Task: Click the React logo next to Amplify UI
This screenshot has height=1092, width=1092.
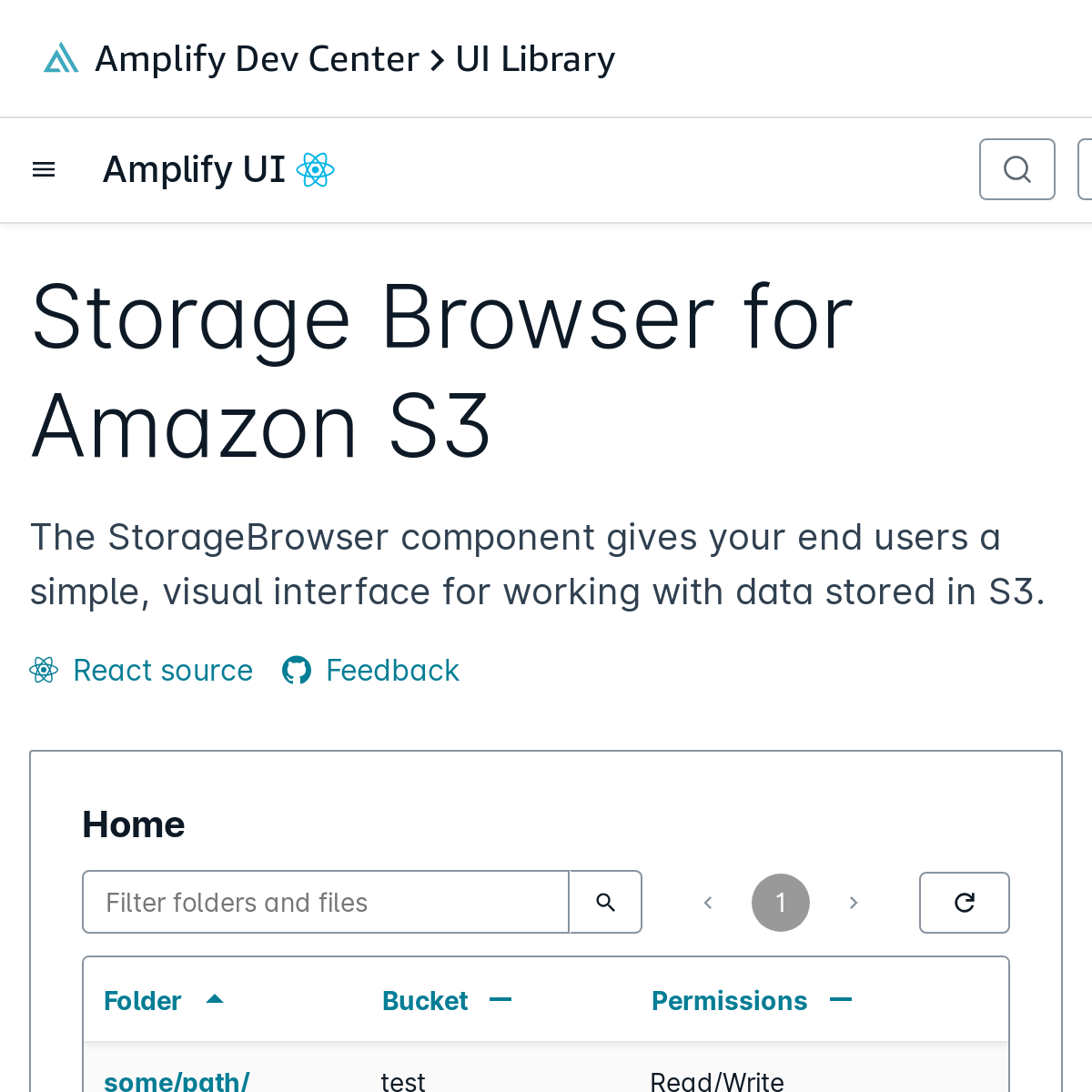Action: [x=316, y=169]
